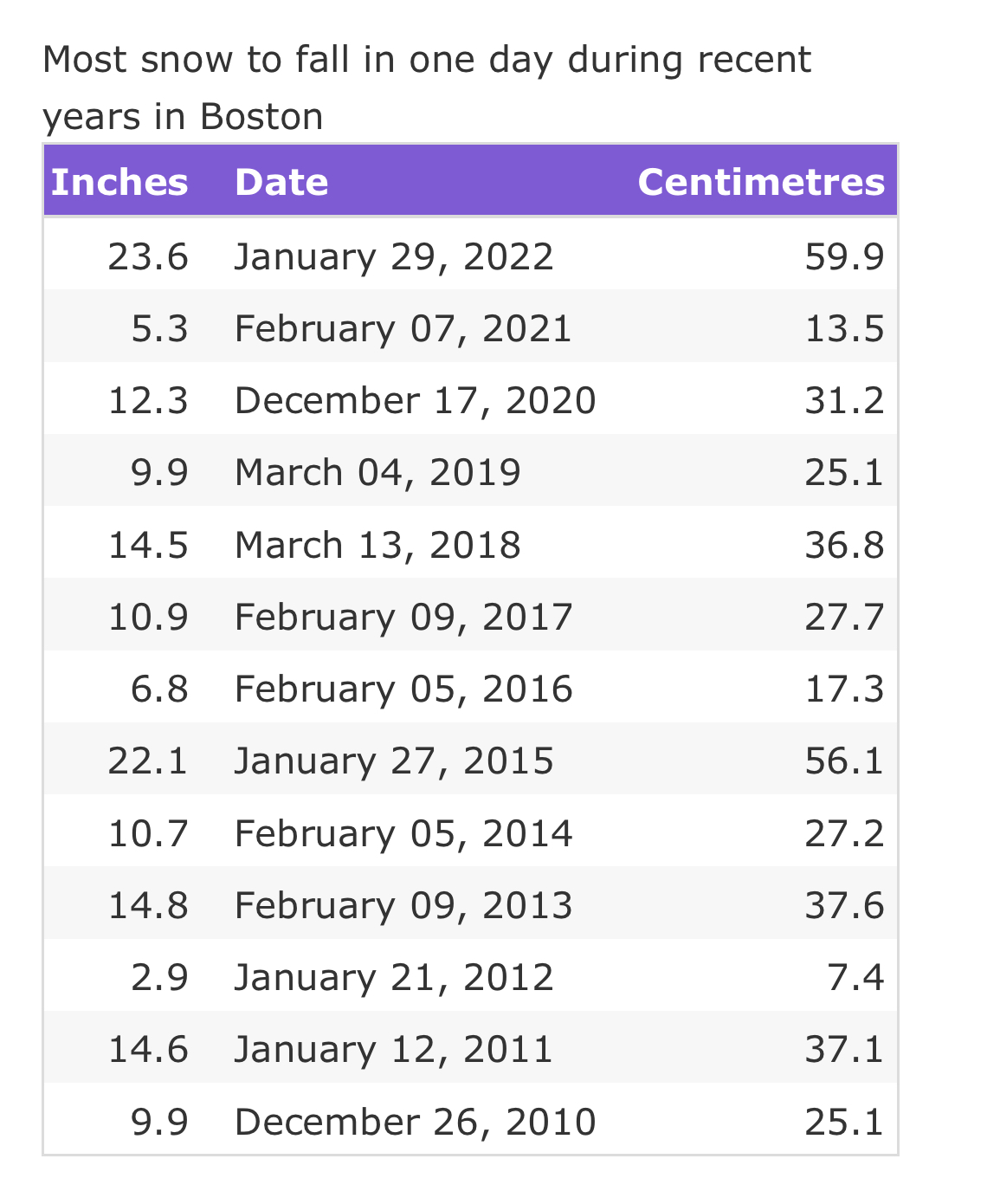Click the 12.3 inches cell
Viewport: 1000px width, 1204px height.
click(148, 401)
